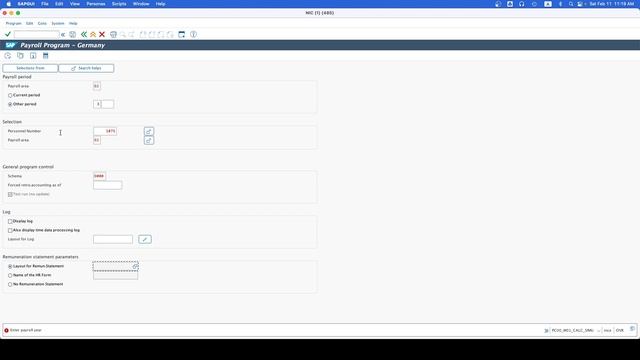640x360 pixels.
Task: Open the Apple menu
Action: tap(9, 4)
